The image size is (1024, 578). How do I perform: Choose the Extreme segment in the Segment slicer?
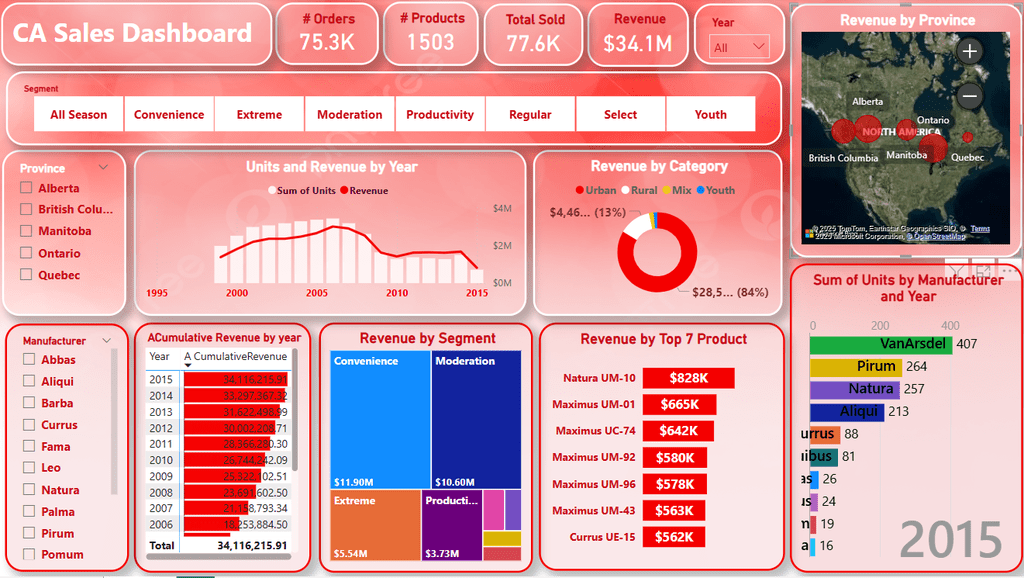tap(259, 114)
